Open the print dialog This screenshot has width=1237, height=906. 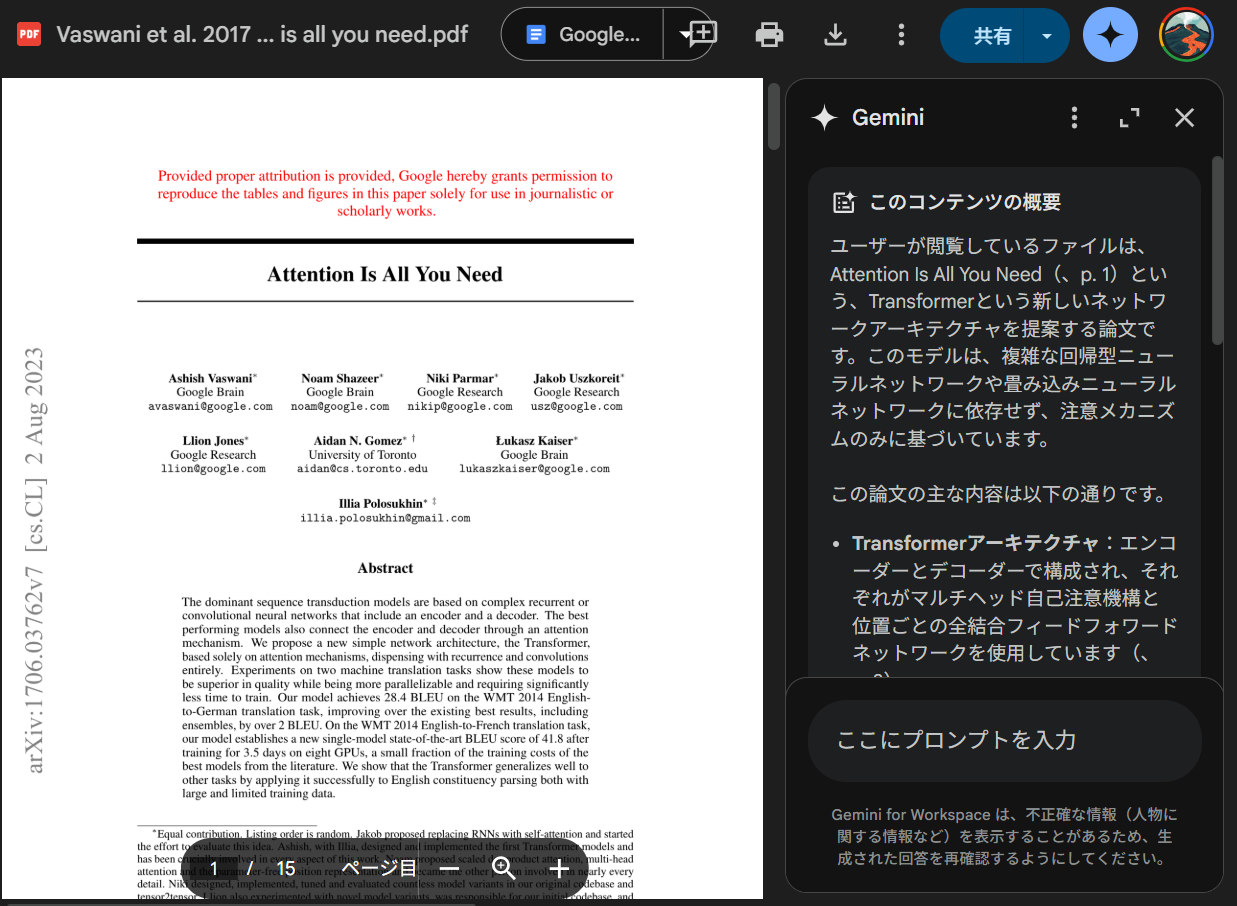pyautogui.click(x=769, y=33)
